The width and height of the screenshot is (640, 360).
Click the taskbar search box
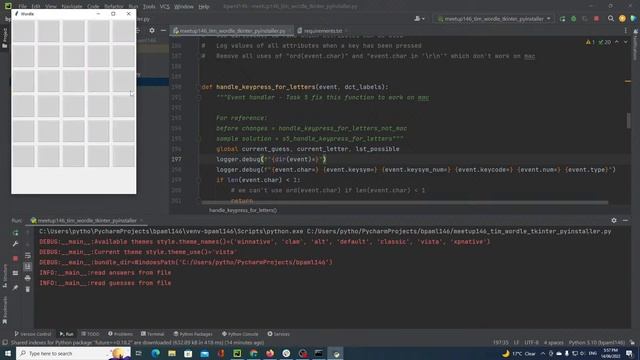(73, 353)
